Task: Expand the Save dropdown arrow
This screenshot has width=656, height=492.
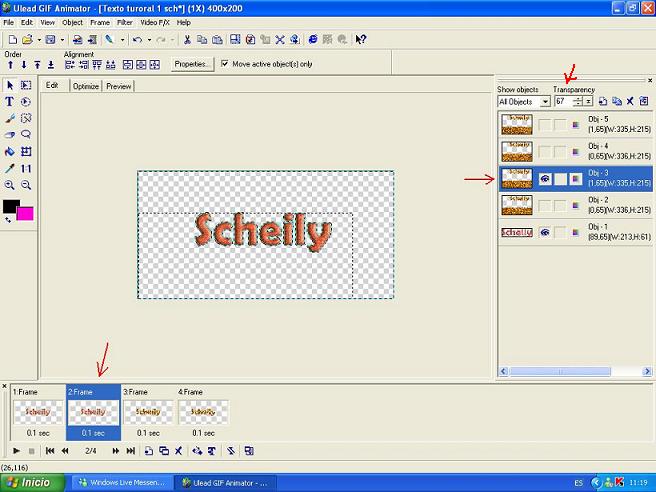Action: tap(62, 40)
